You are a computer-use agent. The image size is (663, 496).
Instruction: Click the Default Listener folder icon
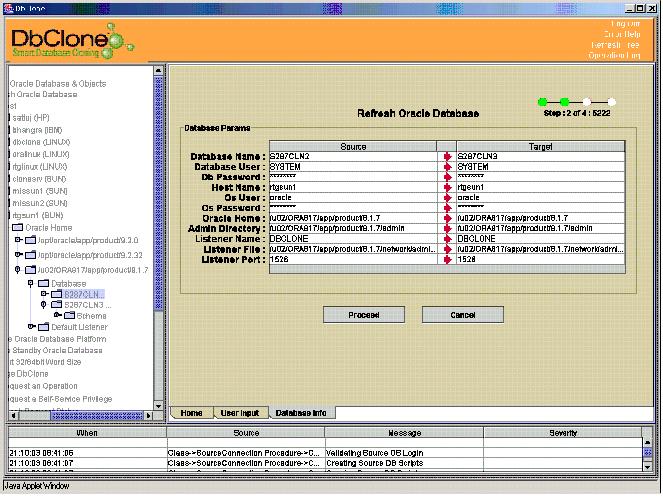pyautogui.click(x=44, y=327)
